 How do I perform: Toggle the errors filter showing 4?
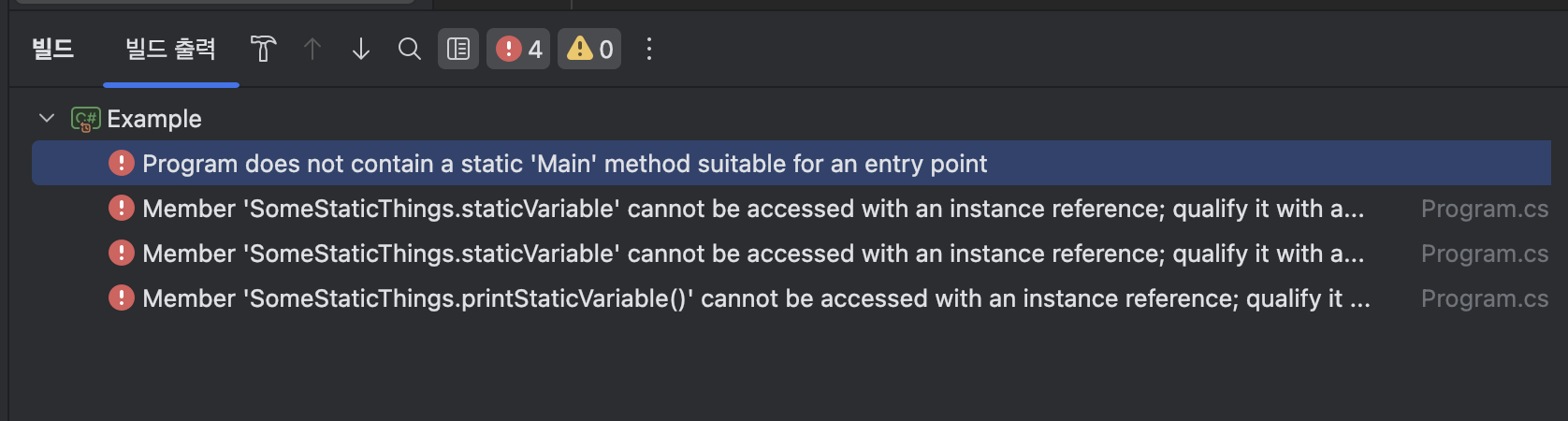point(518,49)
